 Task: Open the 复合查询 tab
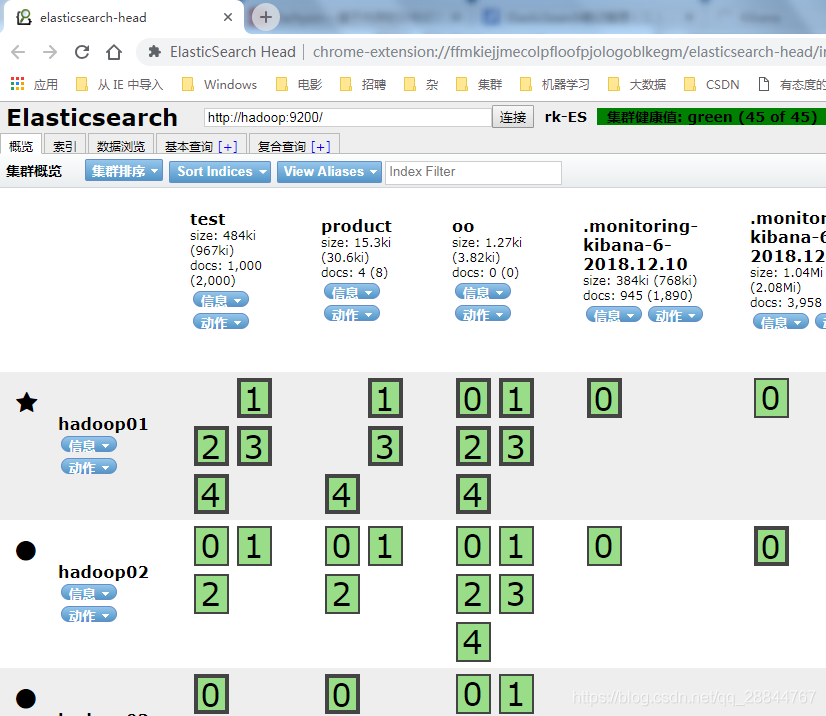coord(282,146)
